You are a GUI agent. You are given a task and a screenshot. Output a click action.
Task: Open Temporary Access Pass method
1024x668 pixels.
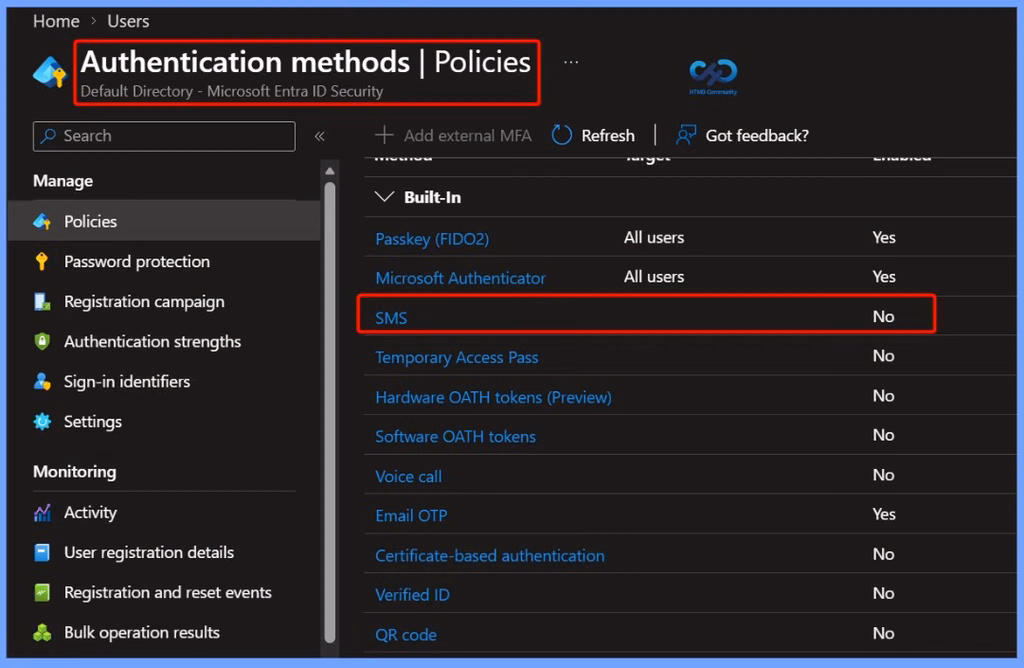[x=456, y=357]
